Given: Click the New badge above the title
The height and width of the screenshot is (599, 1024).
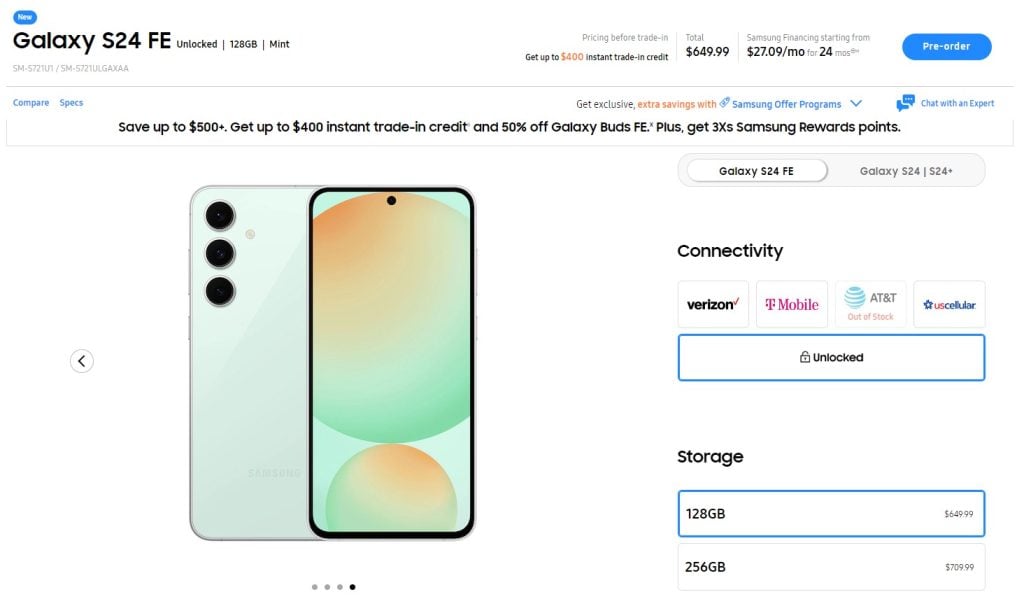Looking at the screenshot, I should click(x=25, y=17).
